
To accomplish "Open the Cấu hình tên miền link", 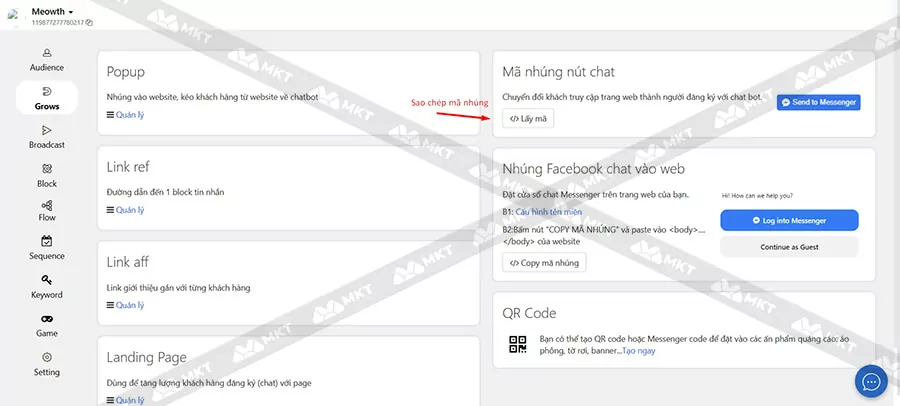I will [548, 212].
